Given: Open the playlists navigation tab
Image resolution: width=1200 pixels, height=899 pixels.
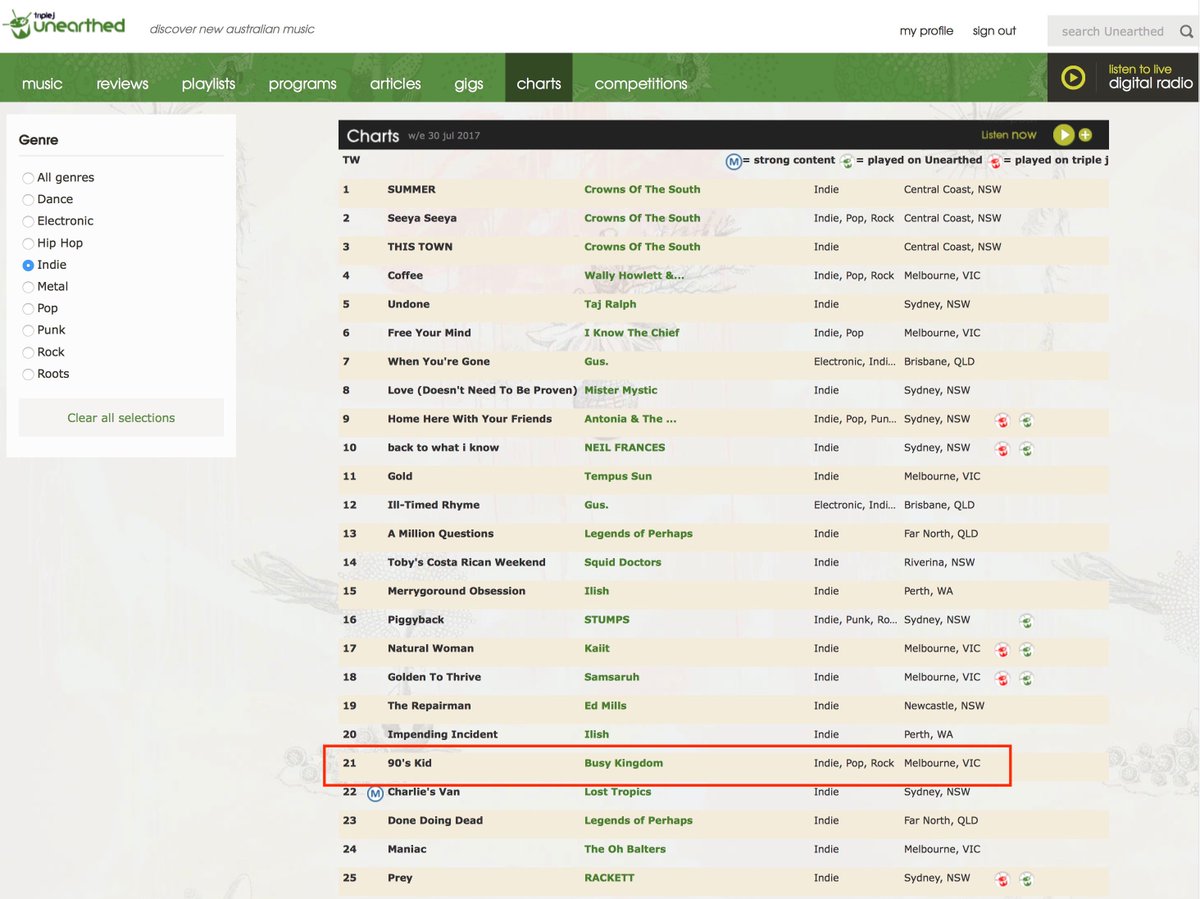Looking at the screenshot, I should click(208, 84).
